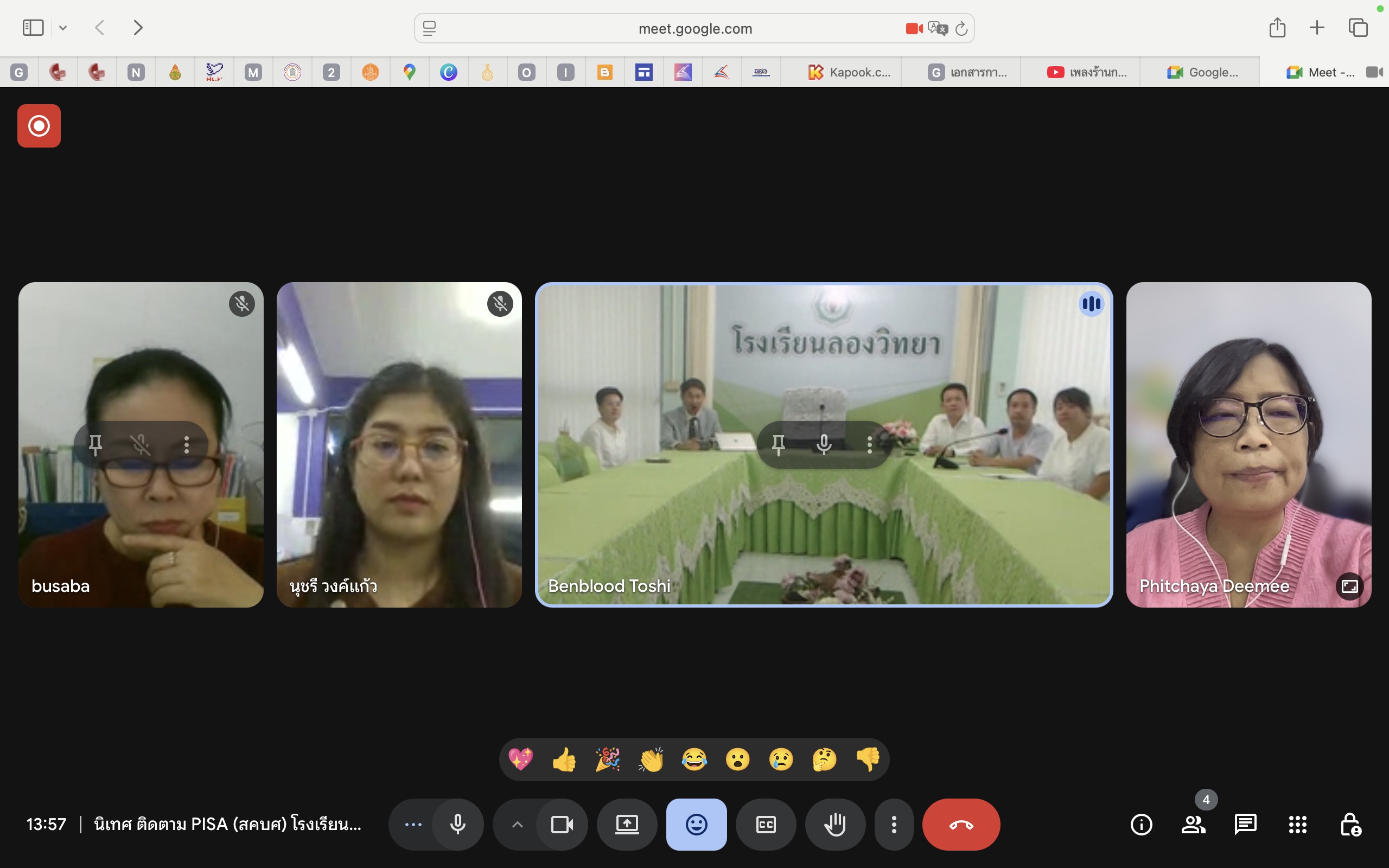This screenshot has height=868, width=1389.
Task: Toggle the microphone in bottom bar
Action: coord(457,825)
